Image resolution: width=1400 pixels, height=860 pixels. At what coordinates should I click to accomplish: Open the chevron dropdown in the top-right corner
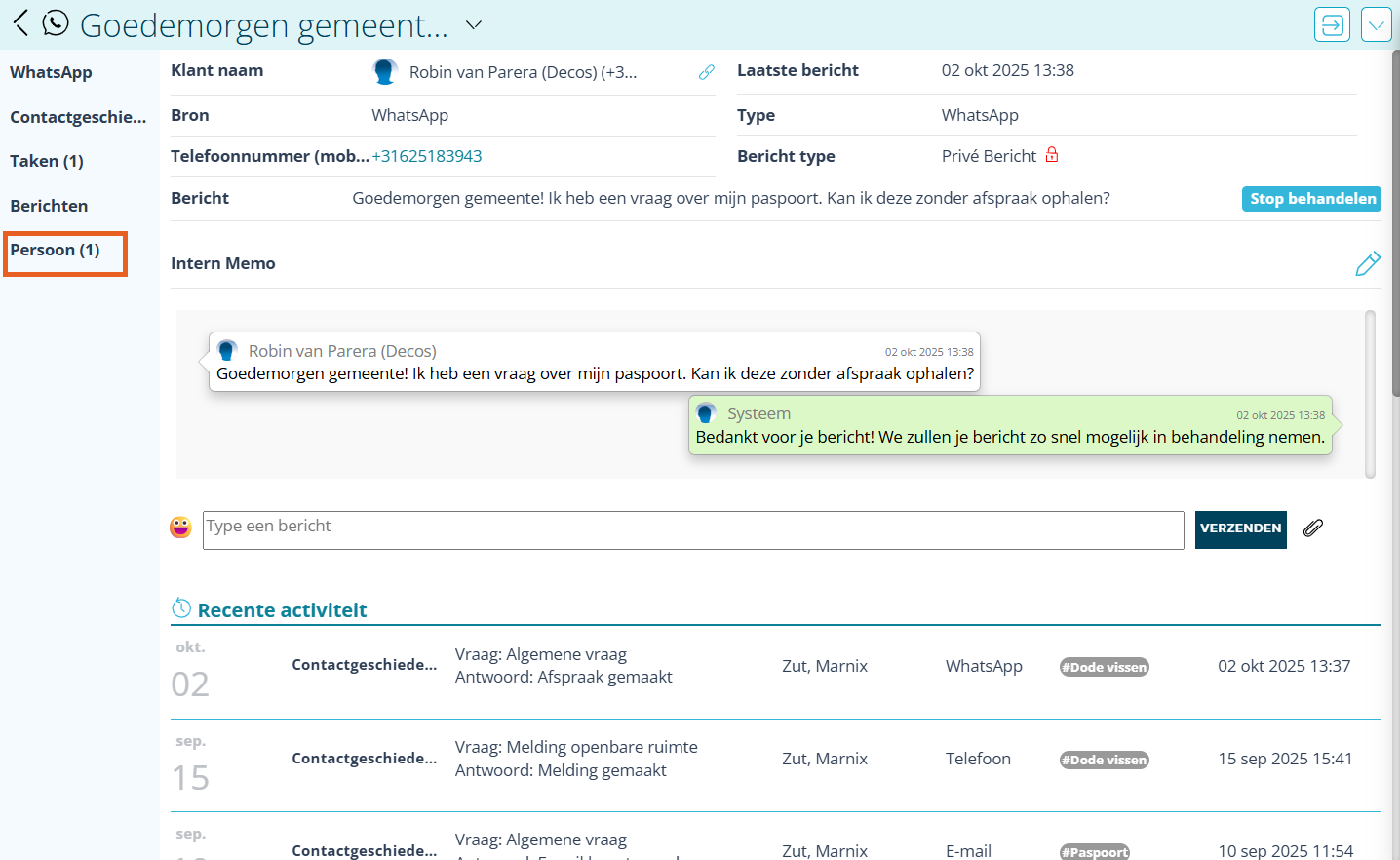[x=1376, y=24]
